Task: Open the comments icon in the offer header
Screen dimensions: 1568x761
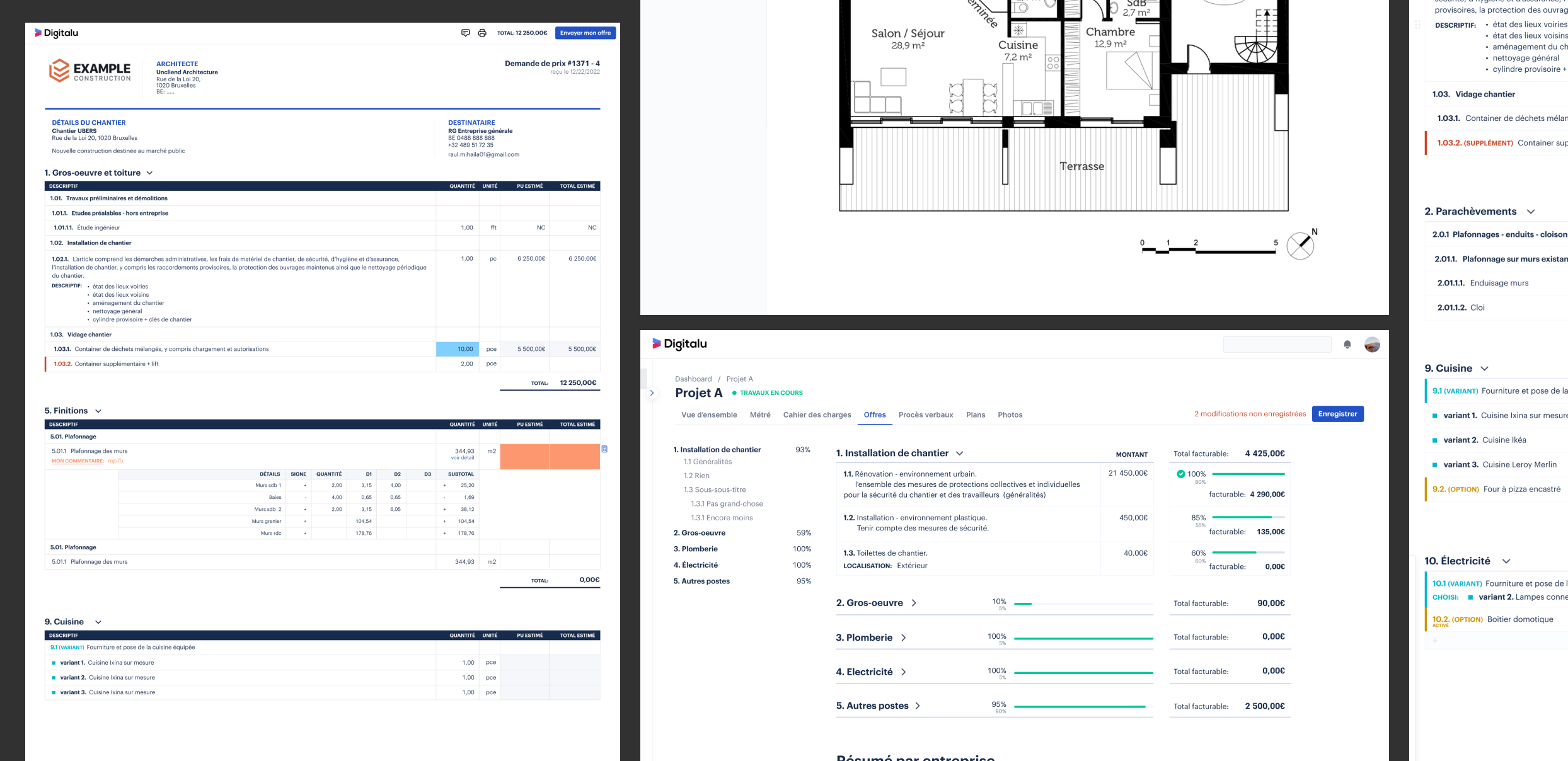Action: click(x=465, y=33)
